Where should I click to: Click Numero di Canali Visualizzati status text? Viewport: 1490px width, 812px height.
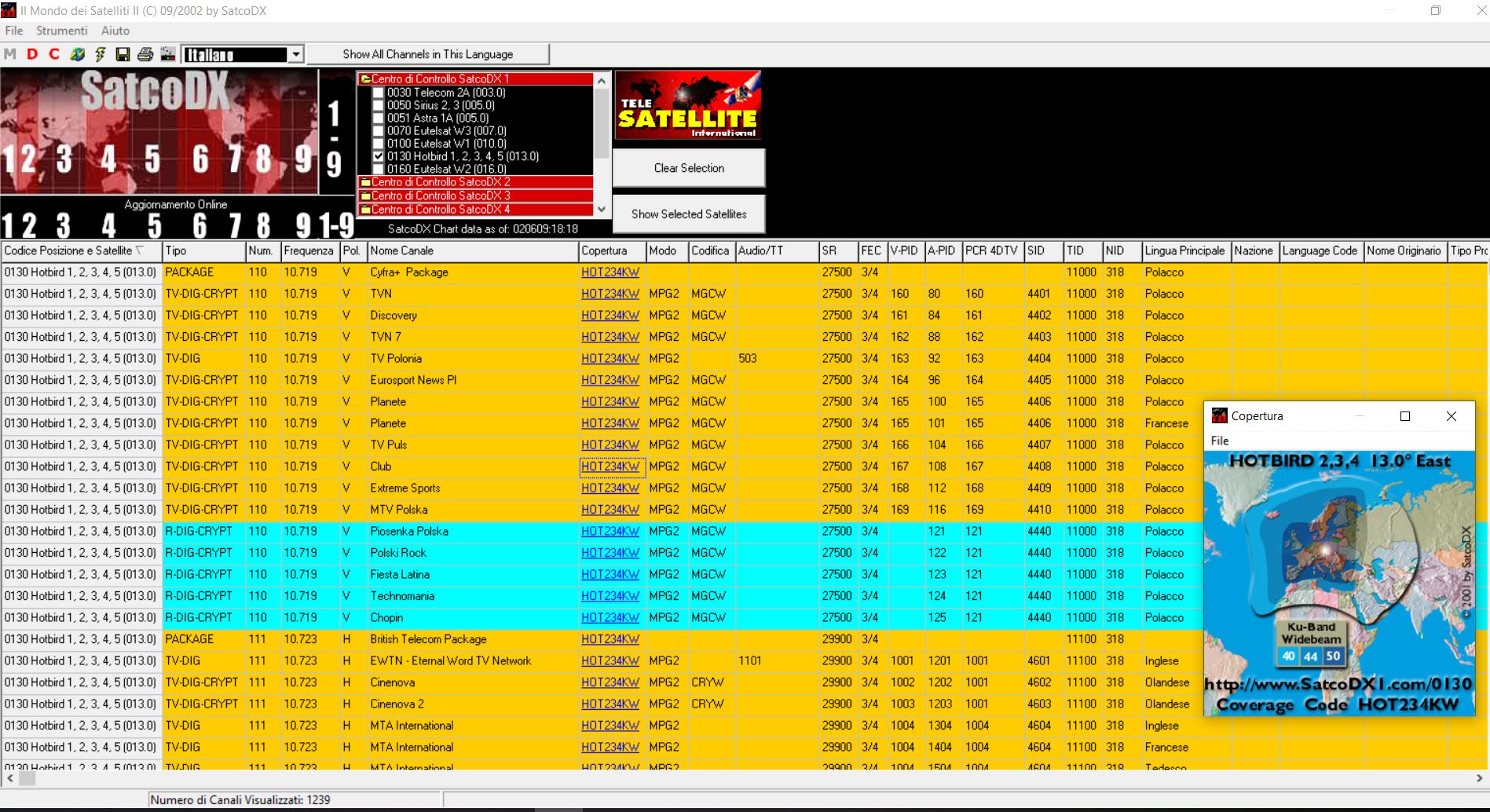coord(240,799)
